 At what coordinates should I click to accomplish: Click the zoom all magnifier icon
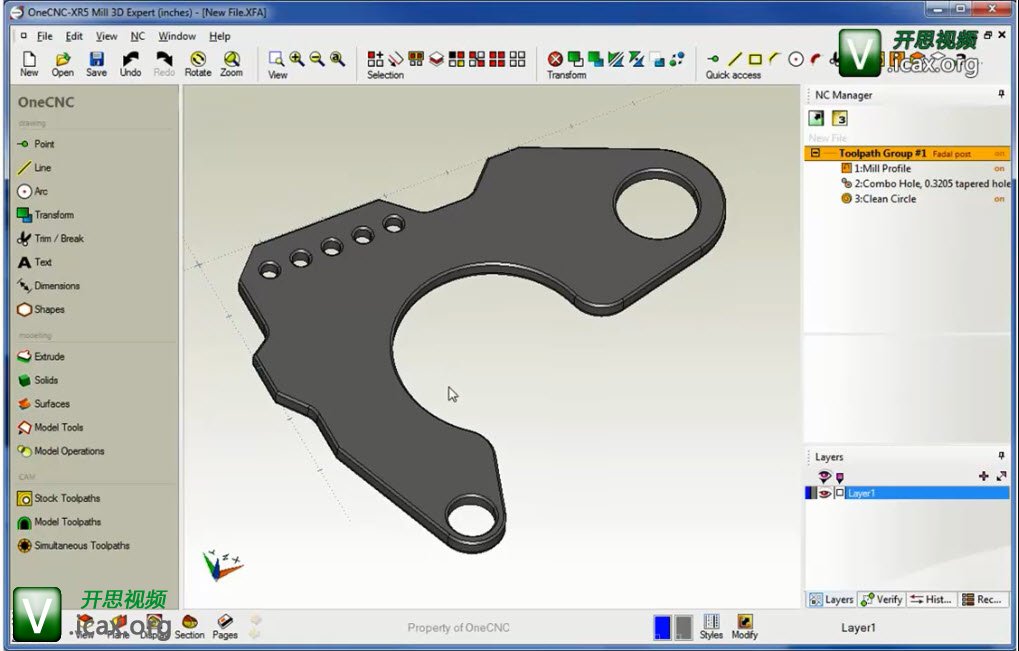coord(337,59)
